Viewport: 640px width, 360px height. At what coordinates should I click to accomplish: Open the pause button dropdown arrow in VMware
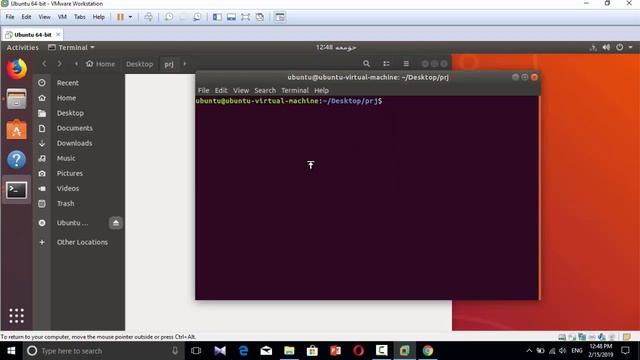coord(131,17)
